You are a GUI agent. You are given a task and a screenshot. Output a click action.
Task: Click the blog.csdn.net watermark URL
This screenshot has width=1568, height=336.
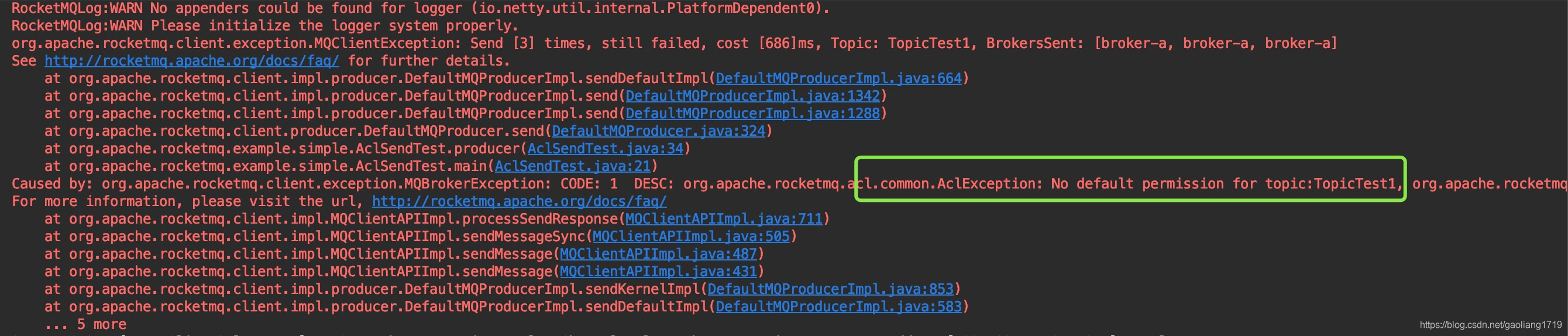pos(1490,325)
